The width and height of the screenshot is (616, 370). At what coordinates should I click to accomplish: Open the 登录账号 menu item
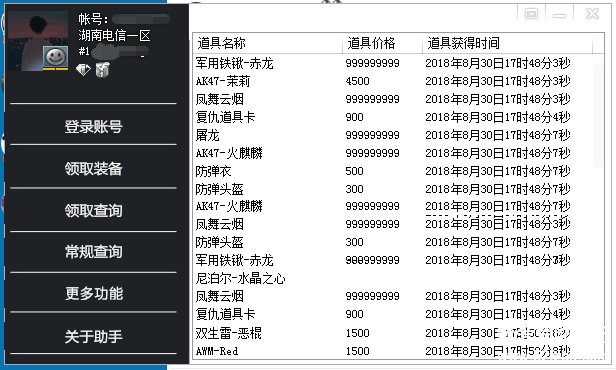pos(94,126)
